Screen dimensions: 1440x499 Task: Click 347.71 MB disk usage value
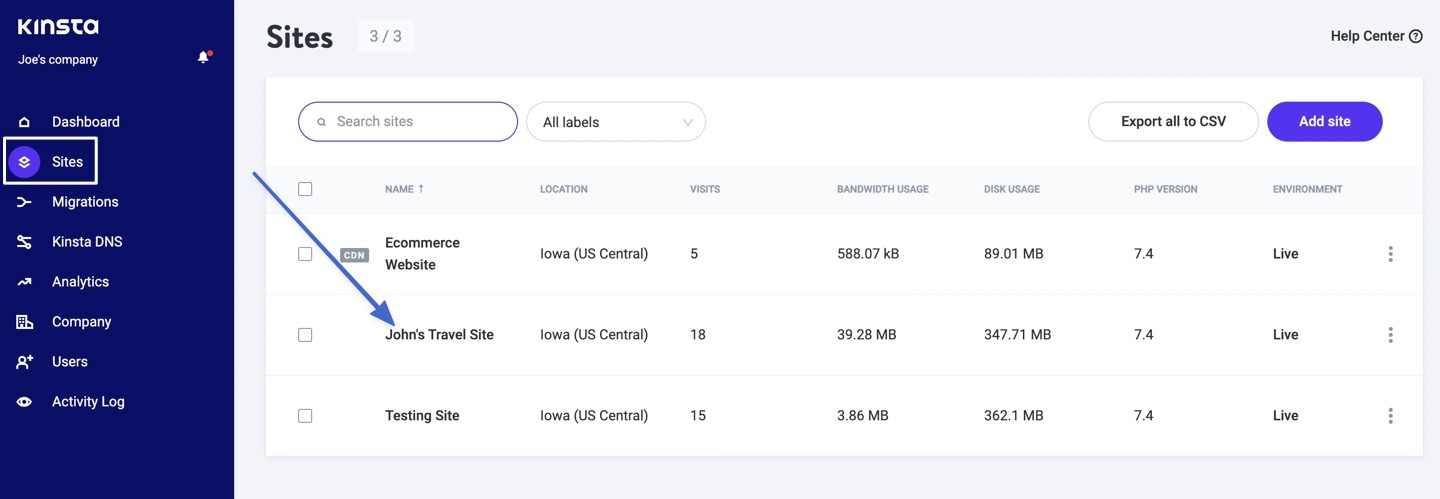[x=1017, y=335]
